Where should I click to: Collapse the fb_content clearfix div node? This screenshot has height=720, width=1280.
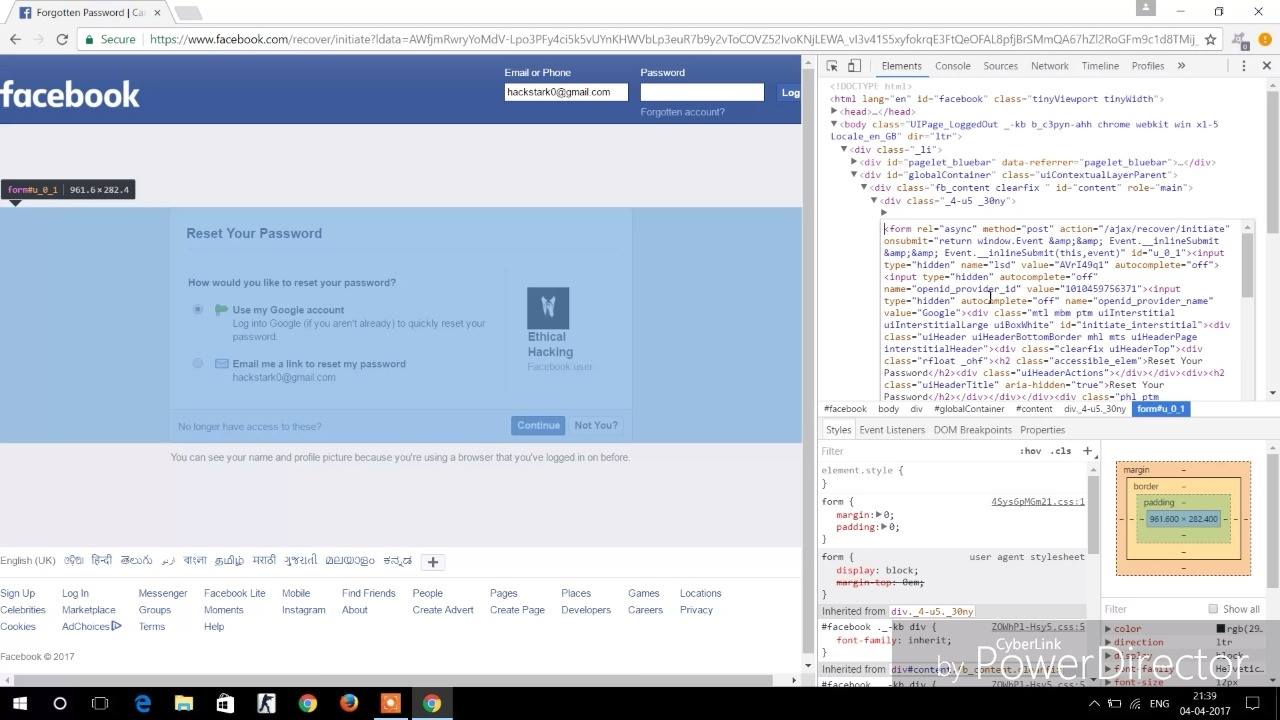(x=864, y=187)
